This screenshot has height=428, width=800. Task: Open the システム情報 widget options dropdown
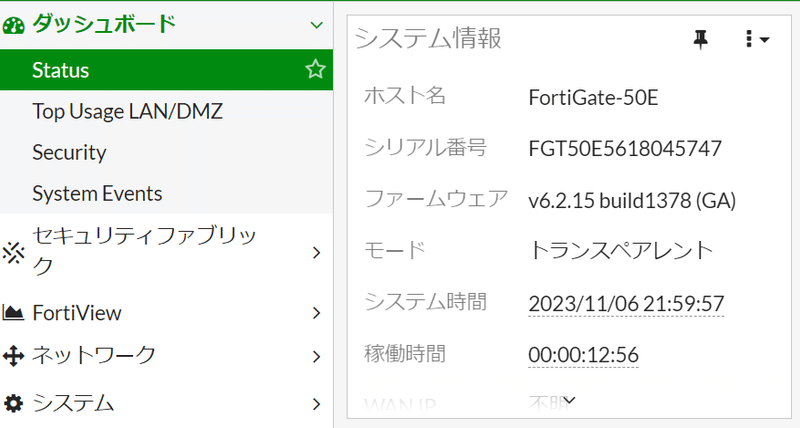click(757, 39)
